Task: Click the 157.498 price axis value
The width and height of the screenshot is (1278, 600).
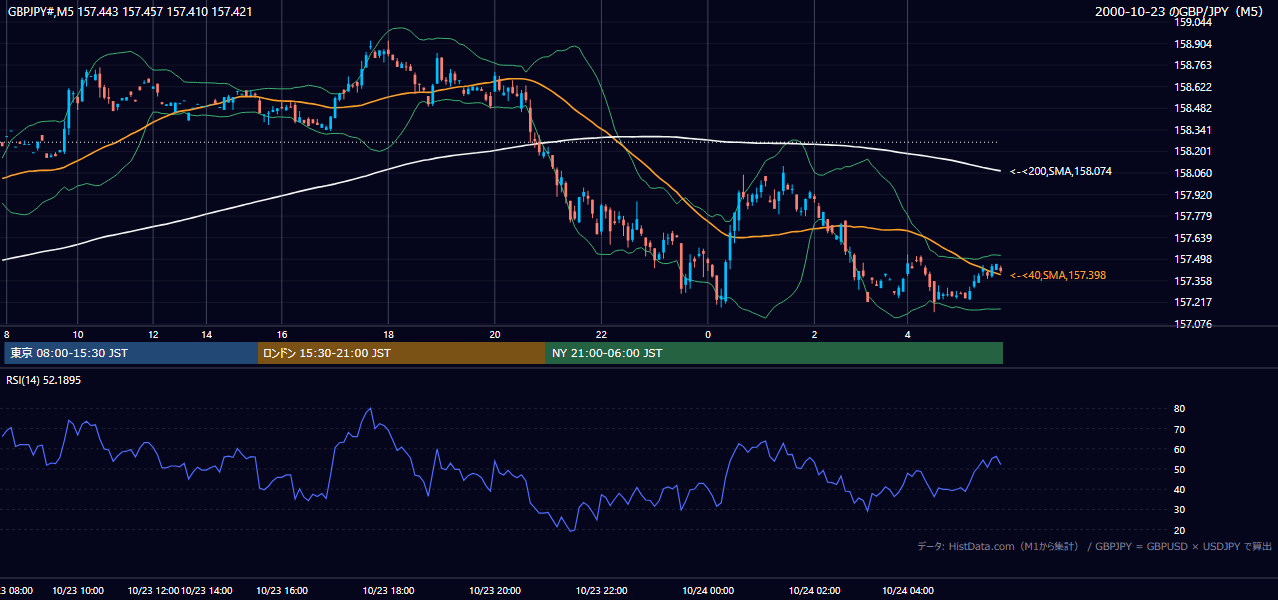Action: point(1192,259)
